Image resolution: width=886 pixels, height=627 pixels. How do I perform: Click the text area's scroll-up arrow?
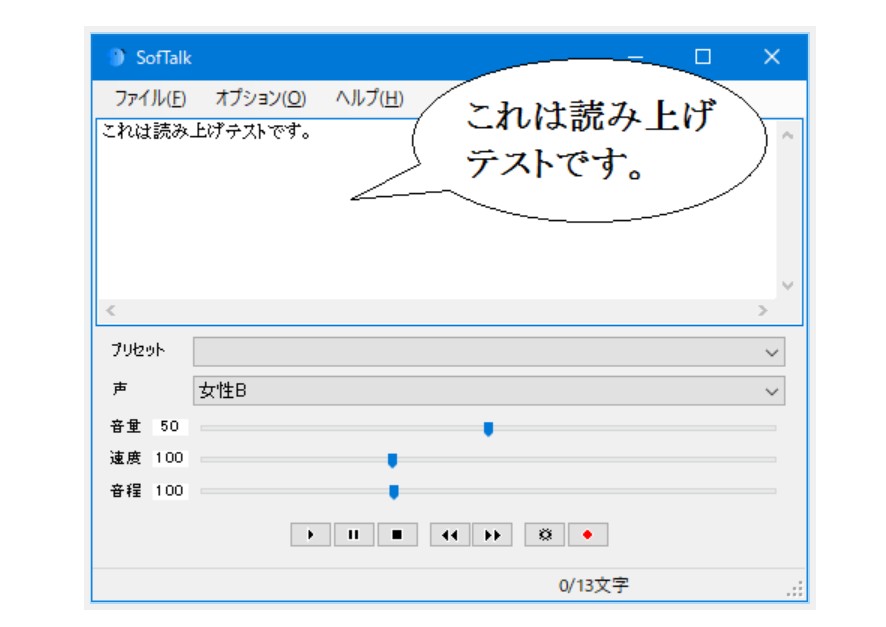[788, 136]
